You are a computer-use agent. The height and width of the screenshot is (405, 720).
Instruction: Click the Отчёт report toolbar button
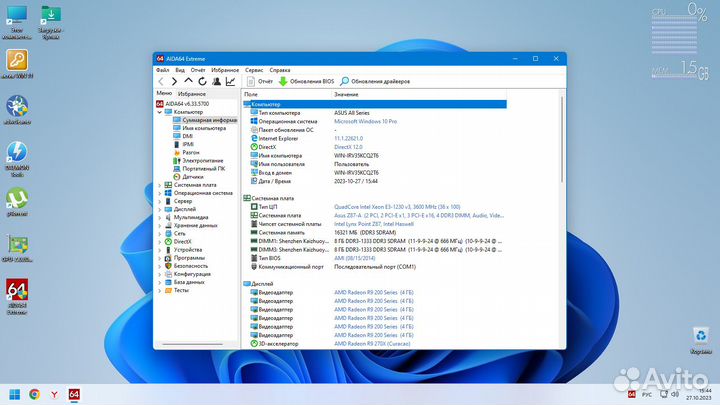(260, 81)
